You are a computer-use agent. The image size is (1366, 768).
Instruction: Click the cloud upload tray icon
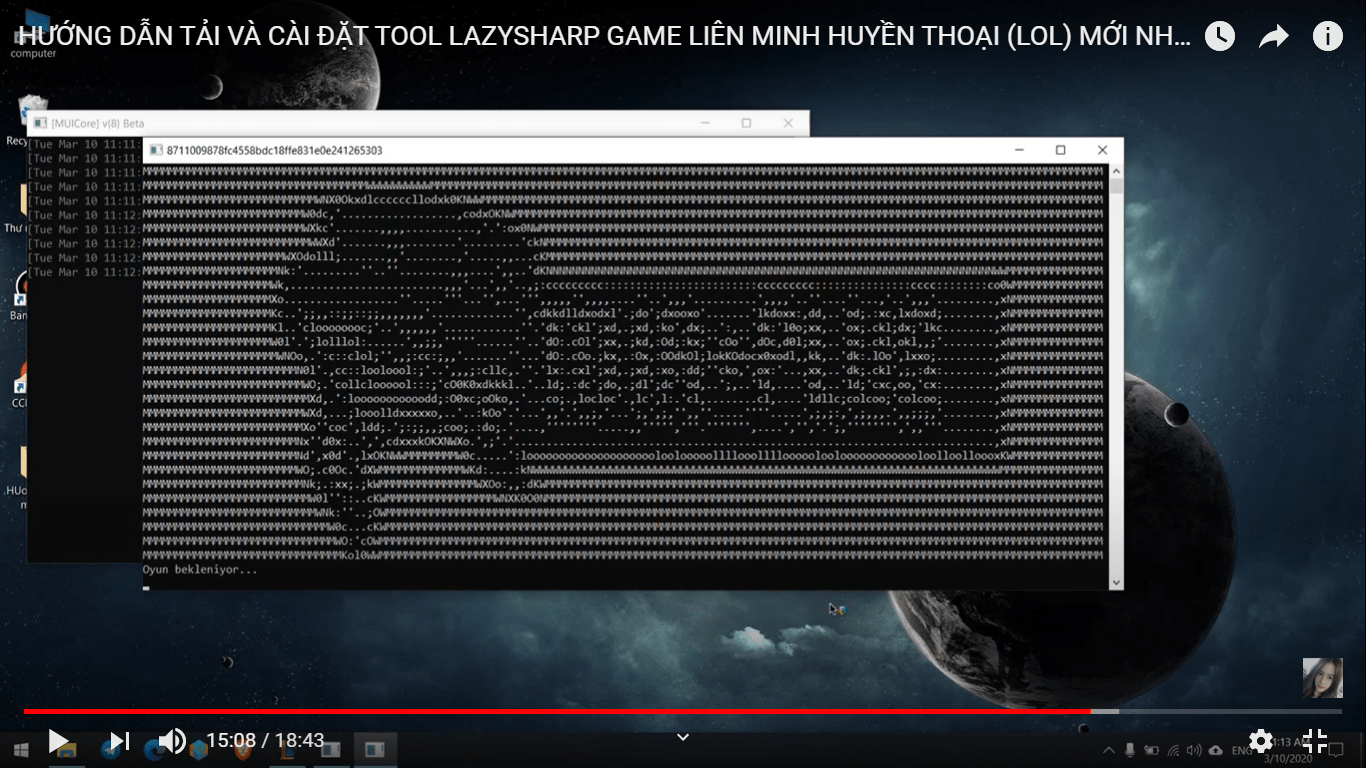click(1216, 749)
